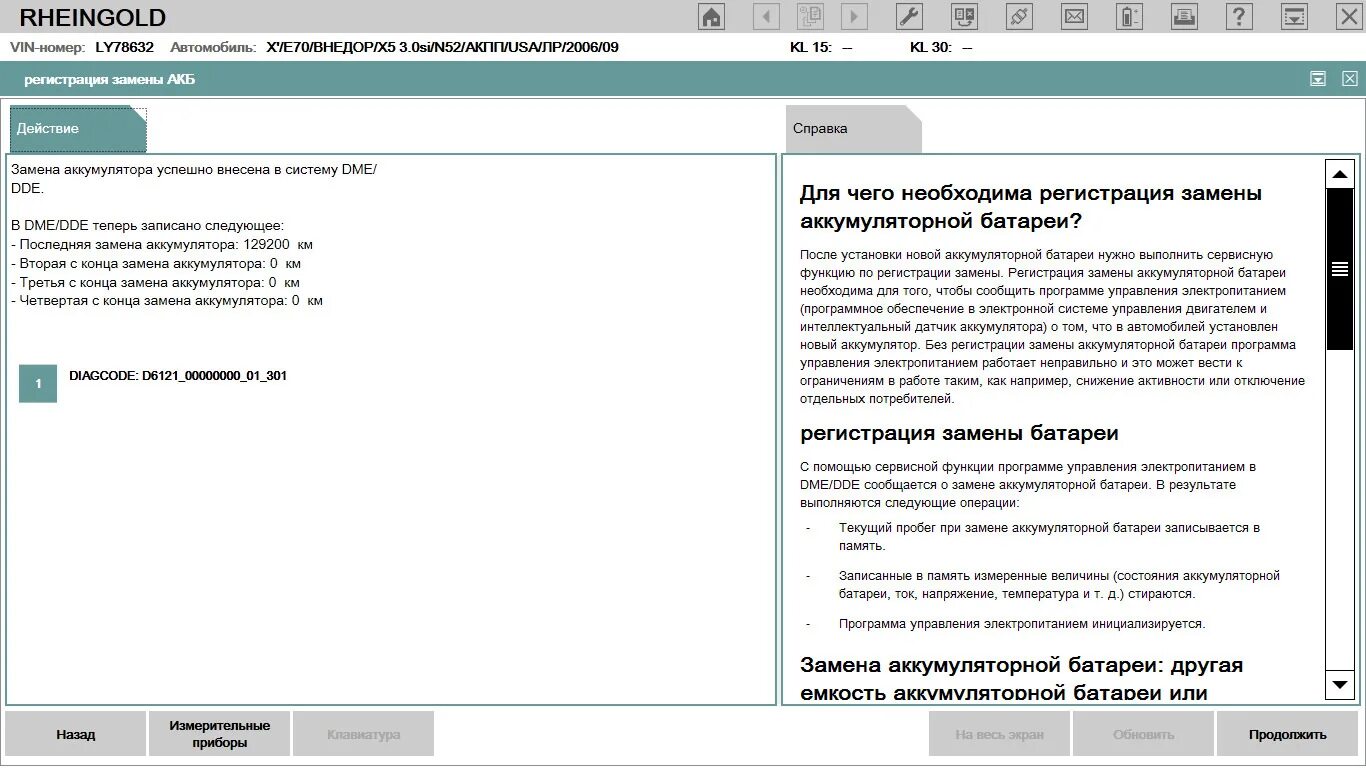The width and height of the screenshot is (1366, 768).
Task: Open Измерительные приборы
Action: [x=220, y=734]
